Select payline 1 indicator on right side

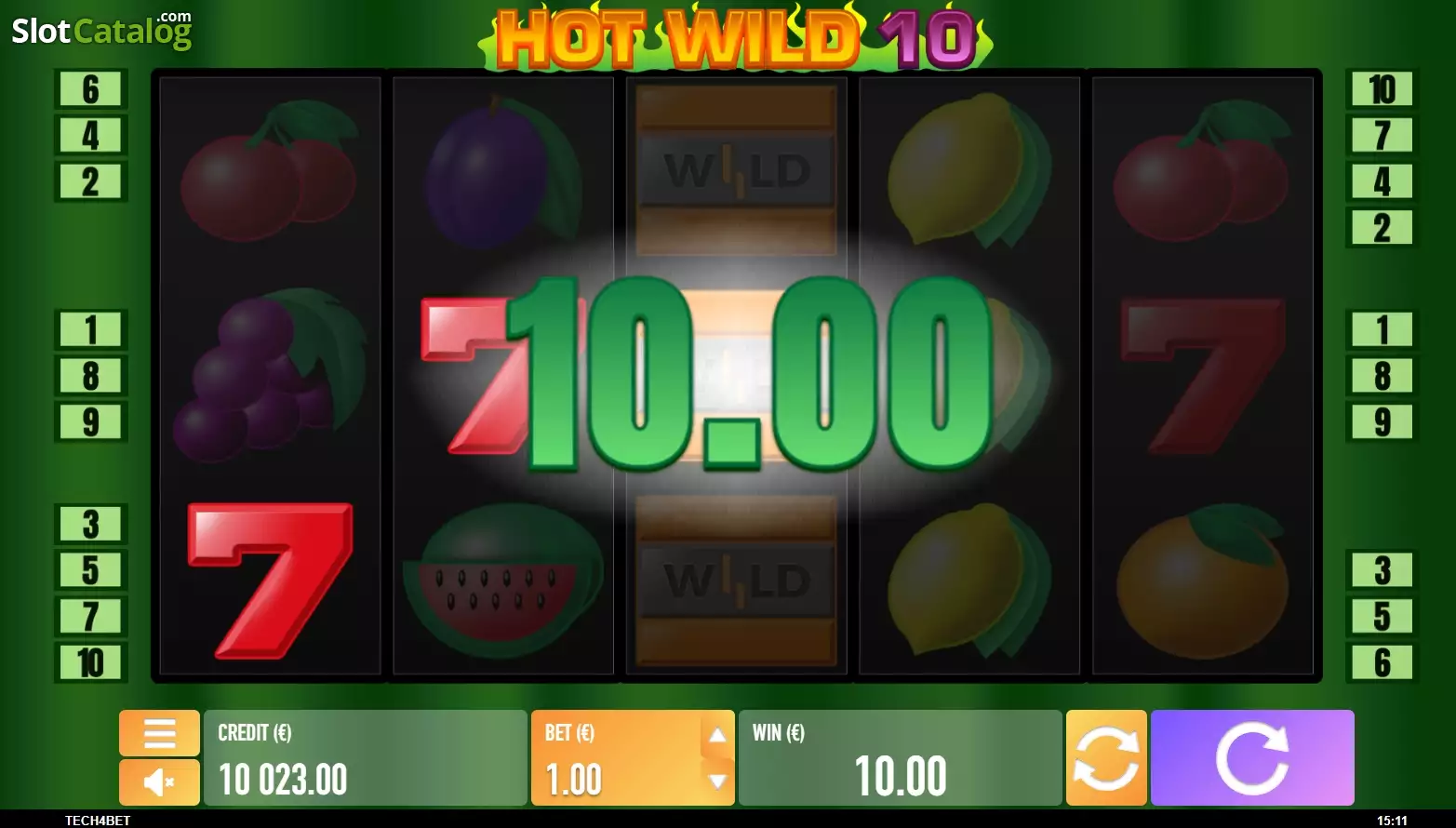point(1383,329)
